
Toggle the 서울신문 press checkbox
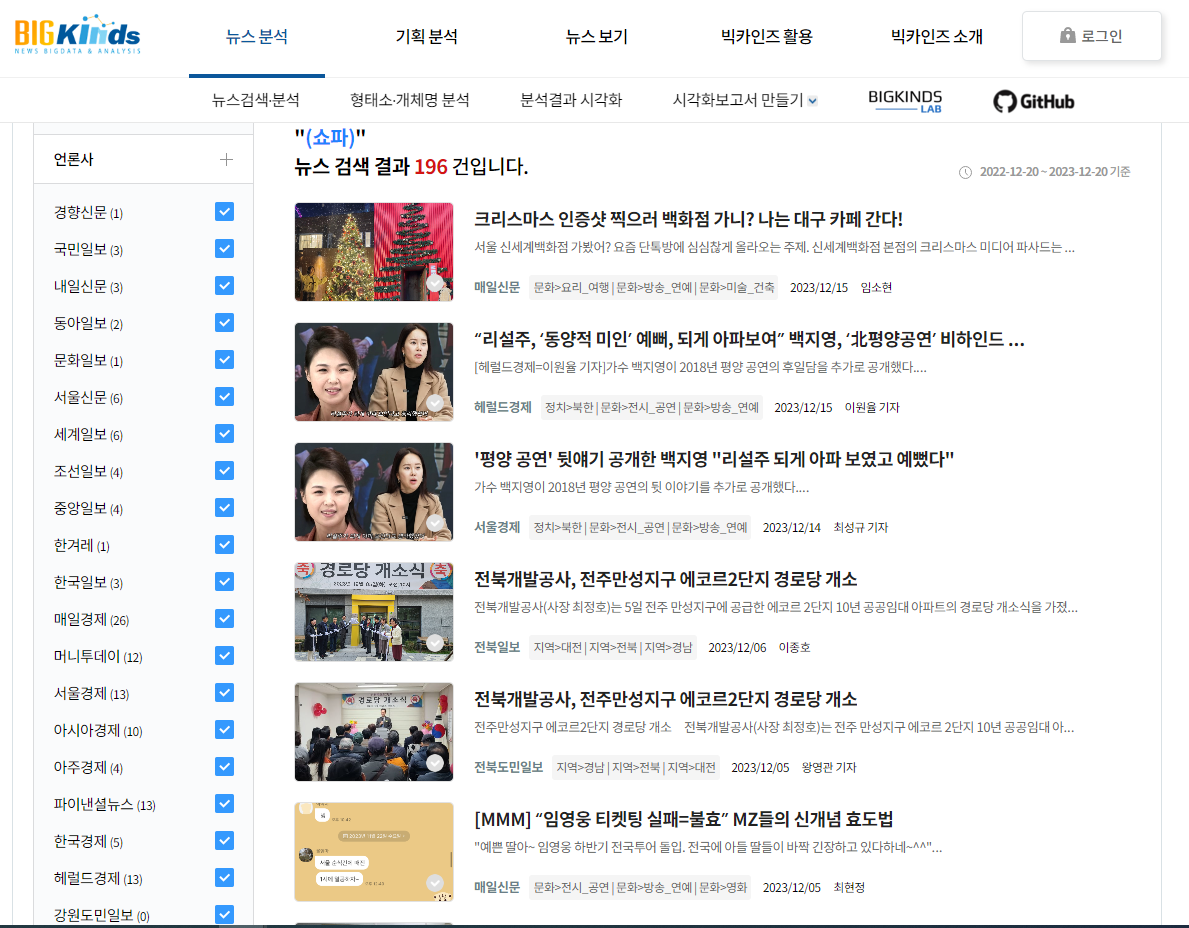pyautogui.click(x=224, y=397)
